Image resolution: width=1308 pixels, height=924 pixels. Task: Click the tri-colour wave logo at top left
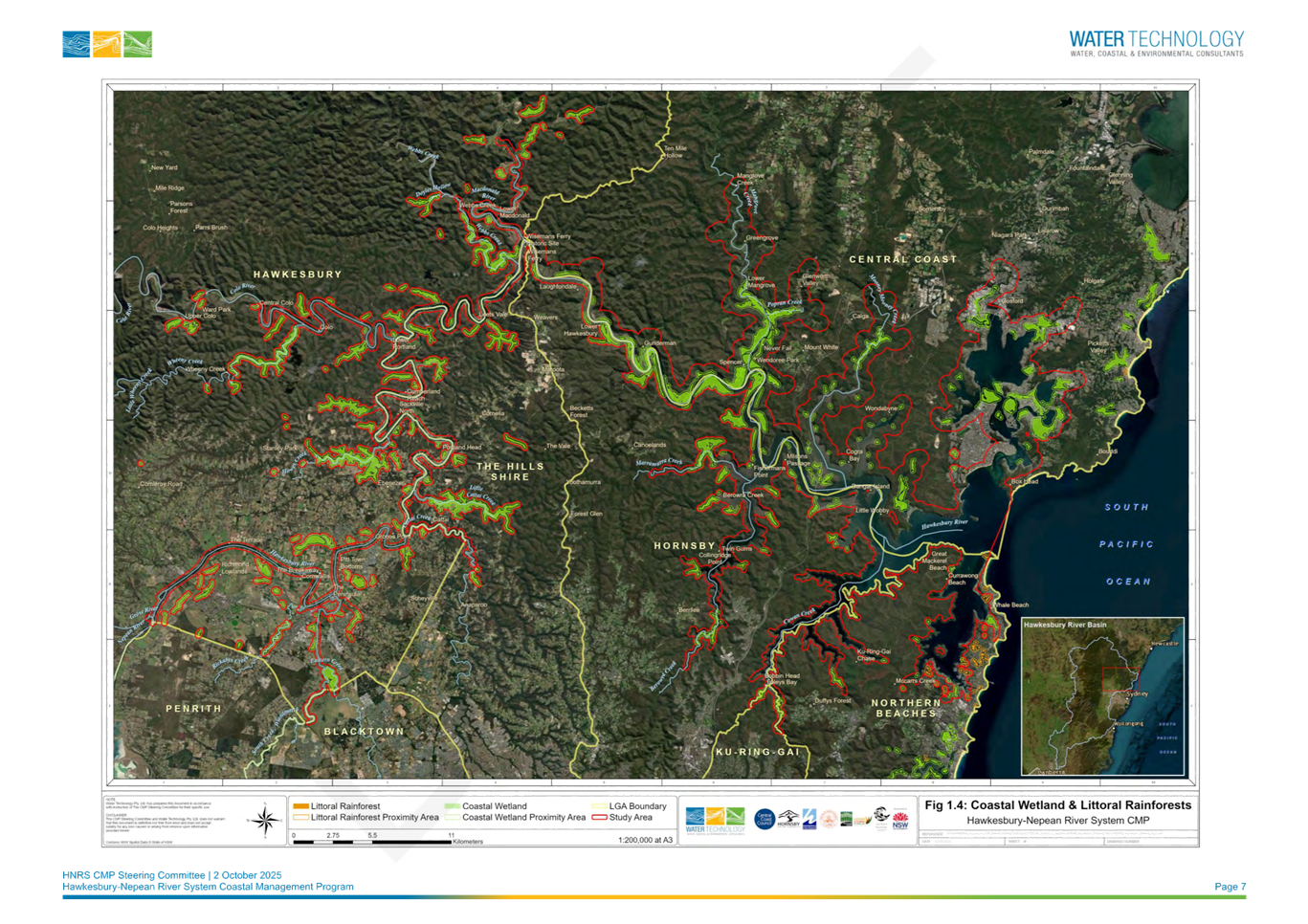(x=107, y=44)
